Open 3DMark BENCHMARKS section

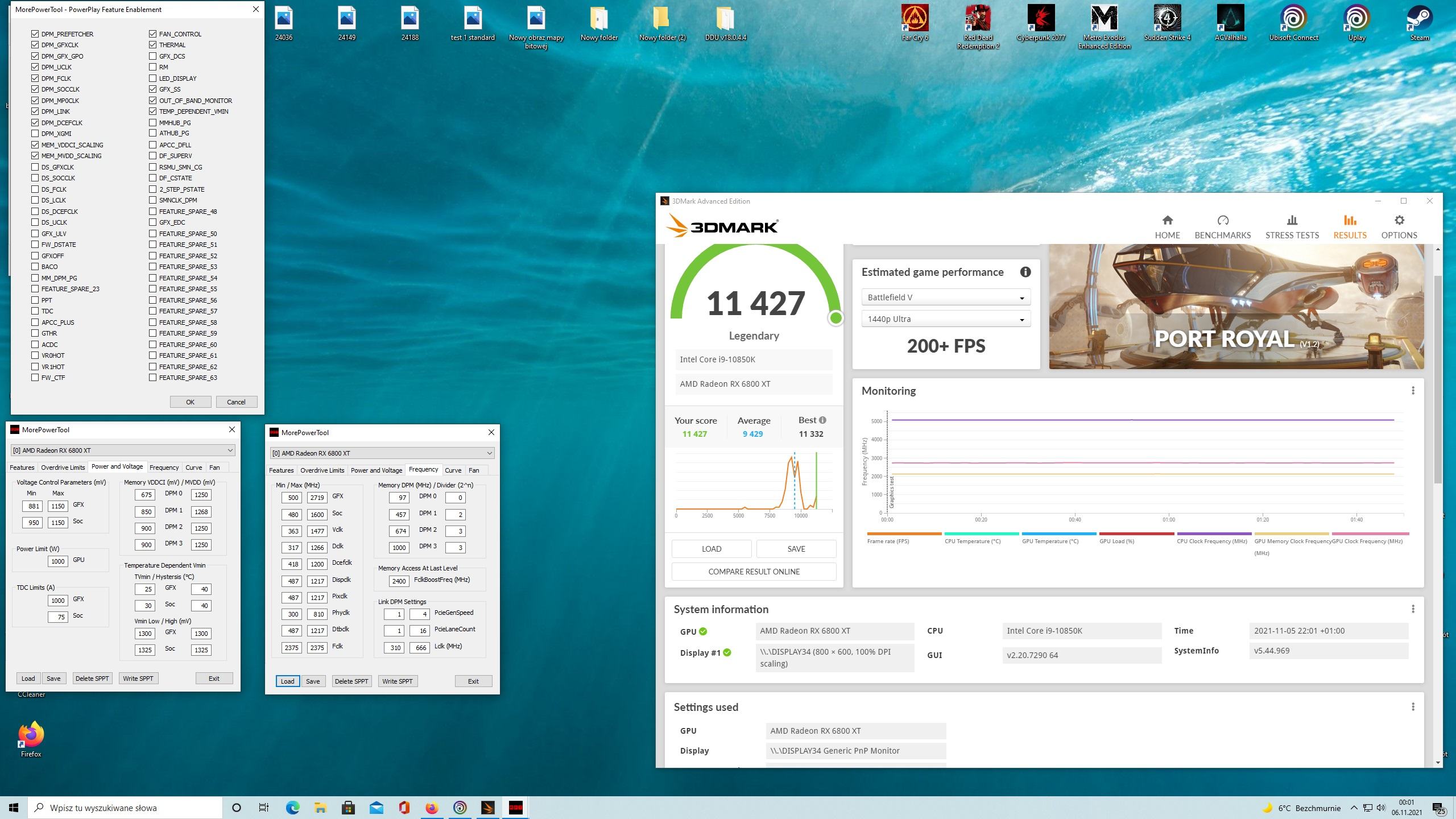tap(1222, 226)
